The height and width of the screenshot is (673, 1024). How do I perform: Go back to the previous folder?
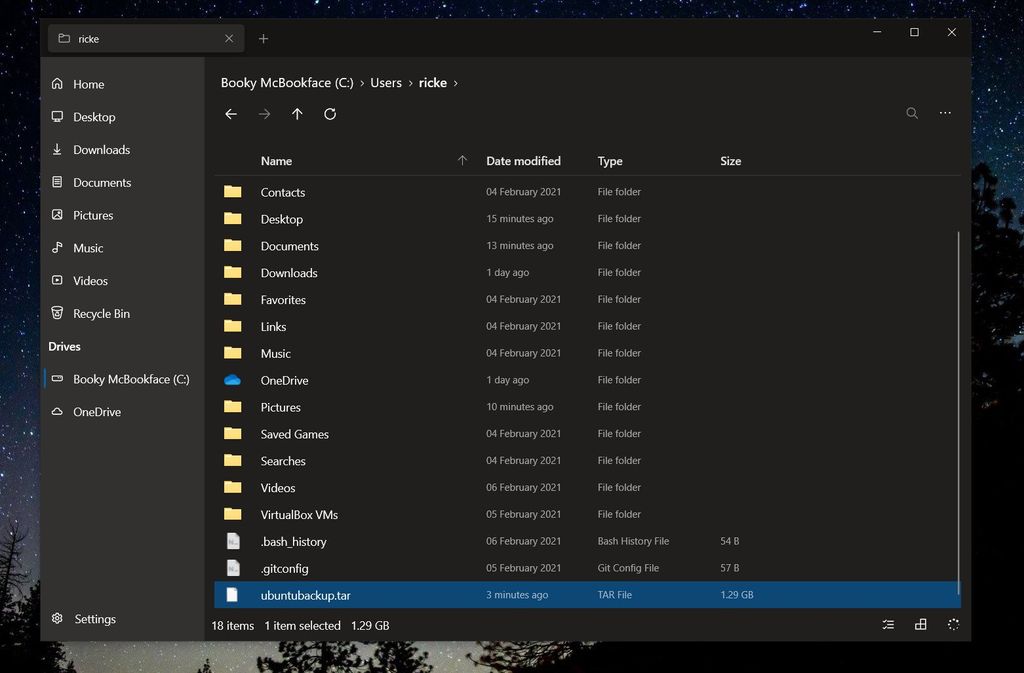click(x=231, y=114)
